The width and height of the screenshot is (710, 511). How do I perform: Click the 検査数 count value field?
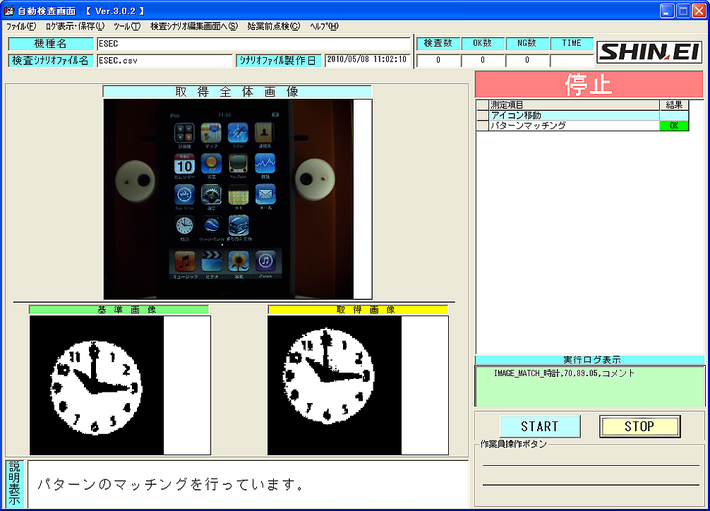[x=438, y=60]
